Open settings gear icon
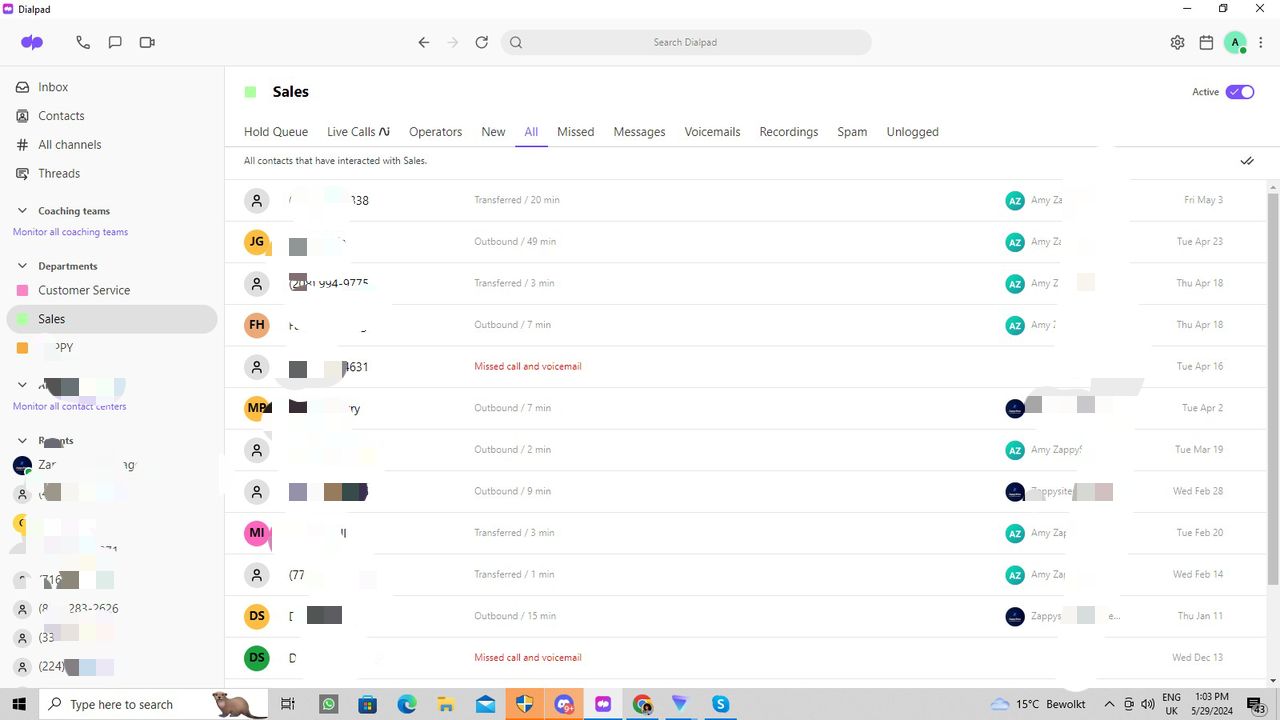Image resolution: width=1280 pixels, height=720 pixels. tap(1177, 42)
